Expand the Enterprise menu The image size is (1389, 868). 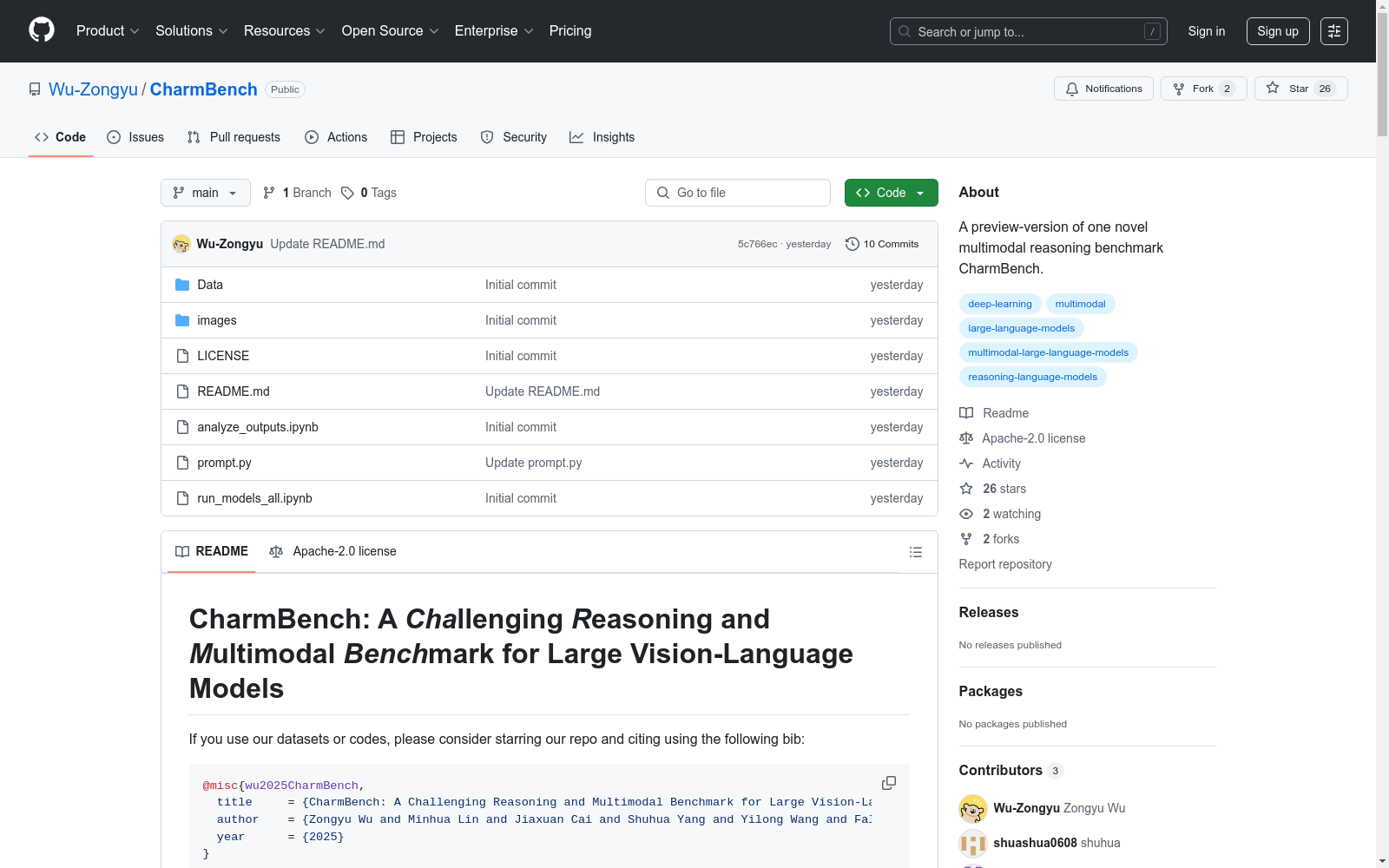point(494,30)
